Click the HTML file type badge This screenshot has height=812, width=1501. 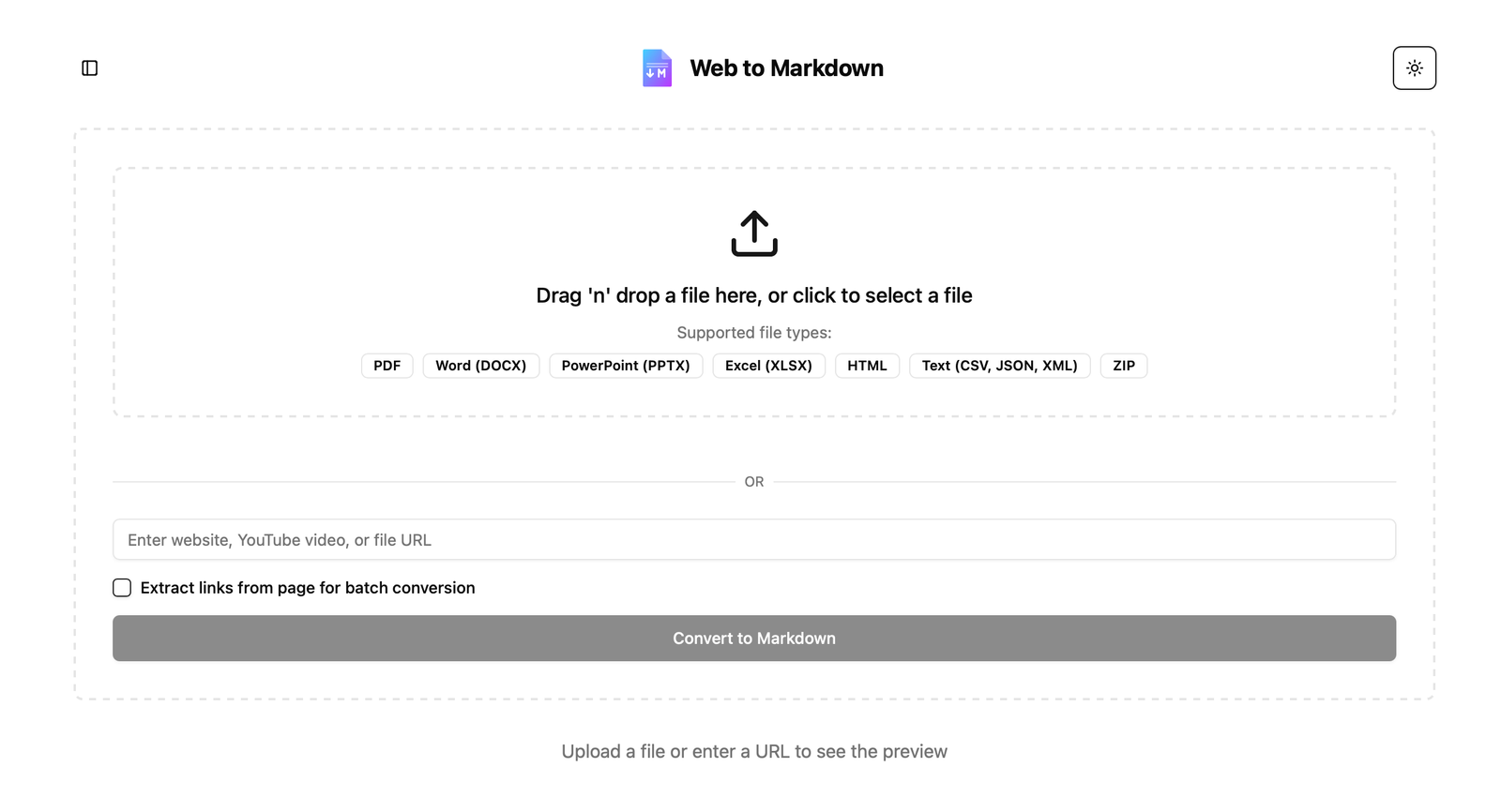tap(867, 366)
